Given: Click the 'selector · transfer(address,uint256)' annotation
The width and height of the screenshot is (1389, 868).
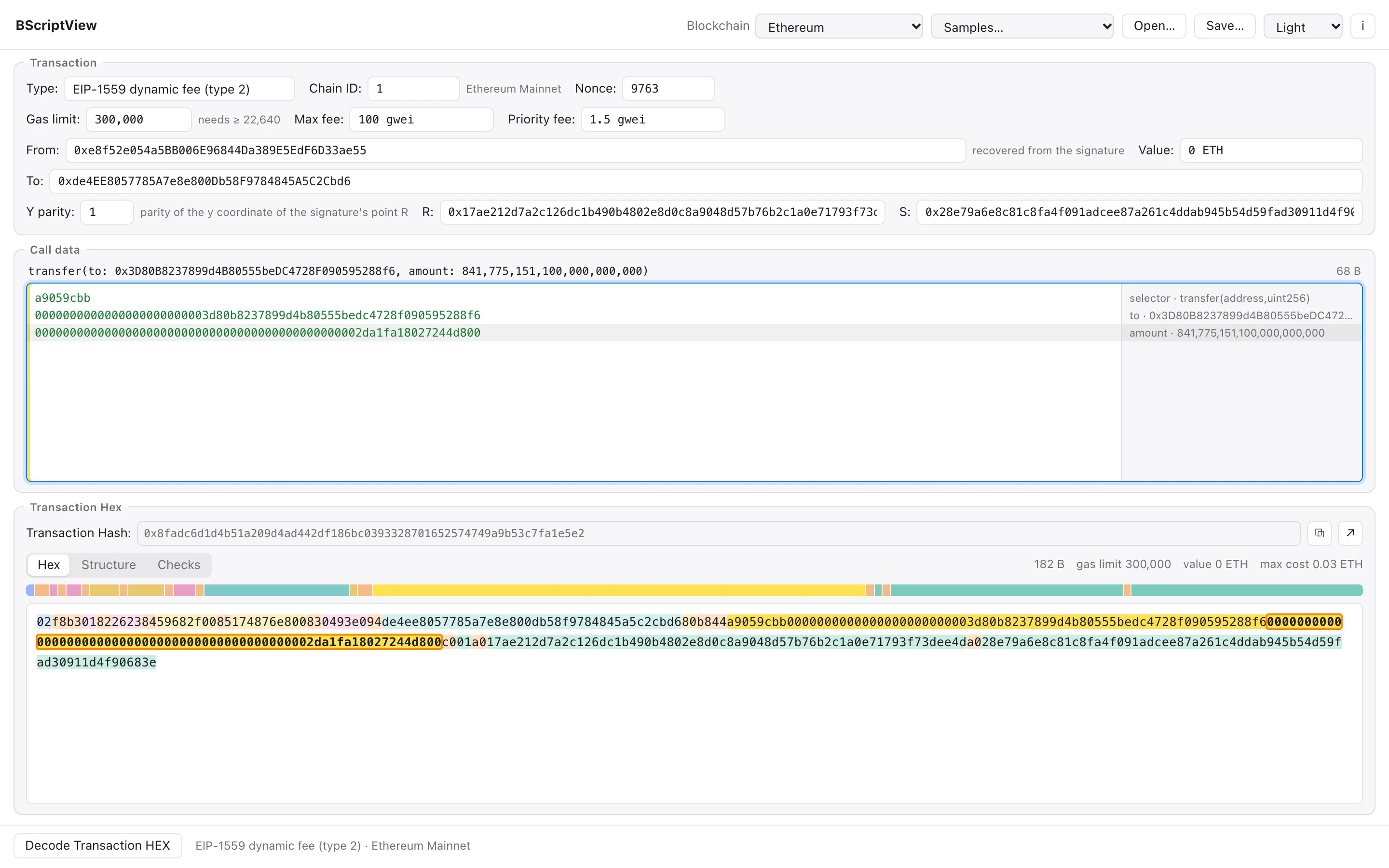Looking at the screenshot, I should click(1219, 298).
